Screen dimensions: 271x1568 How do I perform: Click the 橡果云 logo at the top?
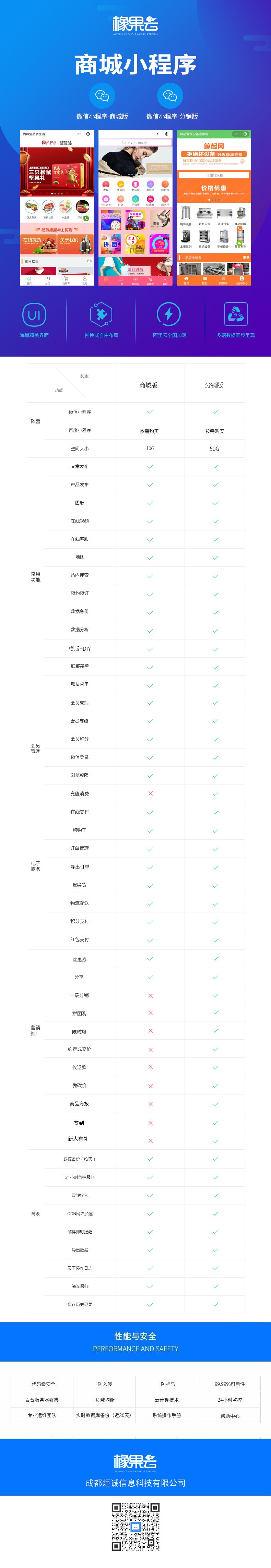tap(135, 26)
